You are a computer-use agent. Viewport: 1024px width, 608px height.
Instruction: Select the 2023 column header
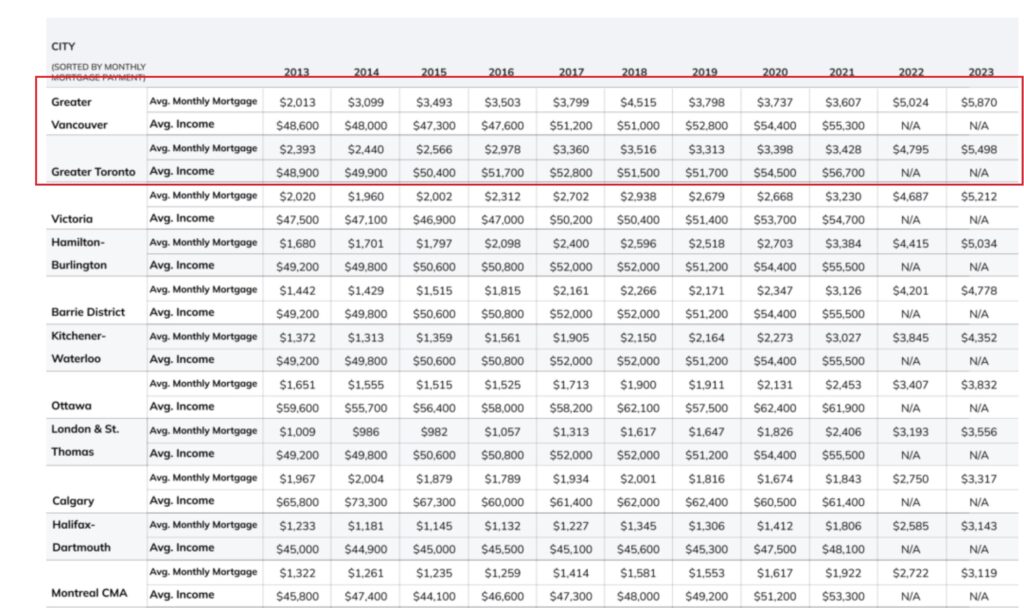(x=981, y=72)
